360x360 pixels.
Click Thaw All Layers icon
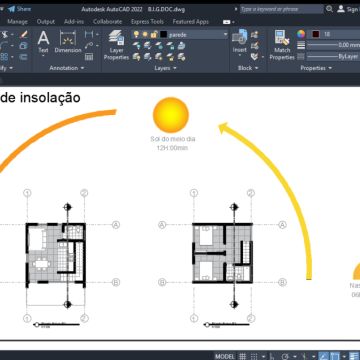click(159, 57)
